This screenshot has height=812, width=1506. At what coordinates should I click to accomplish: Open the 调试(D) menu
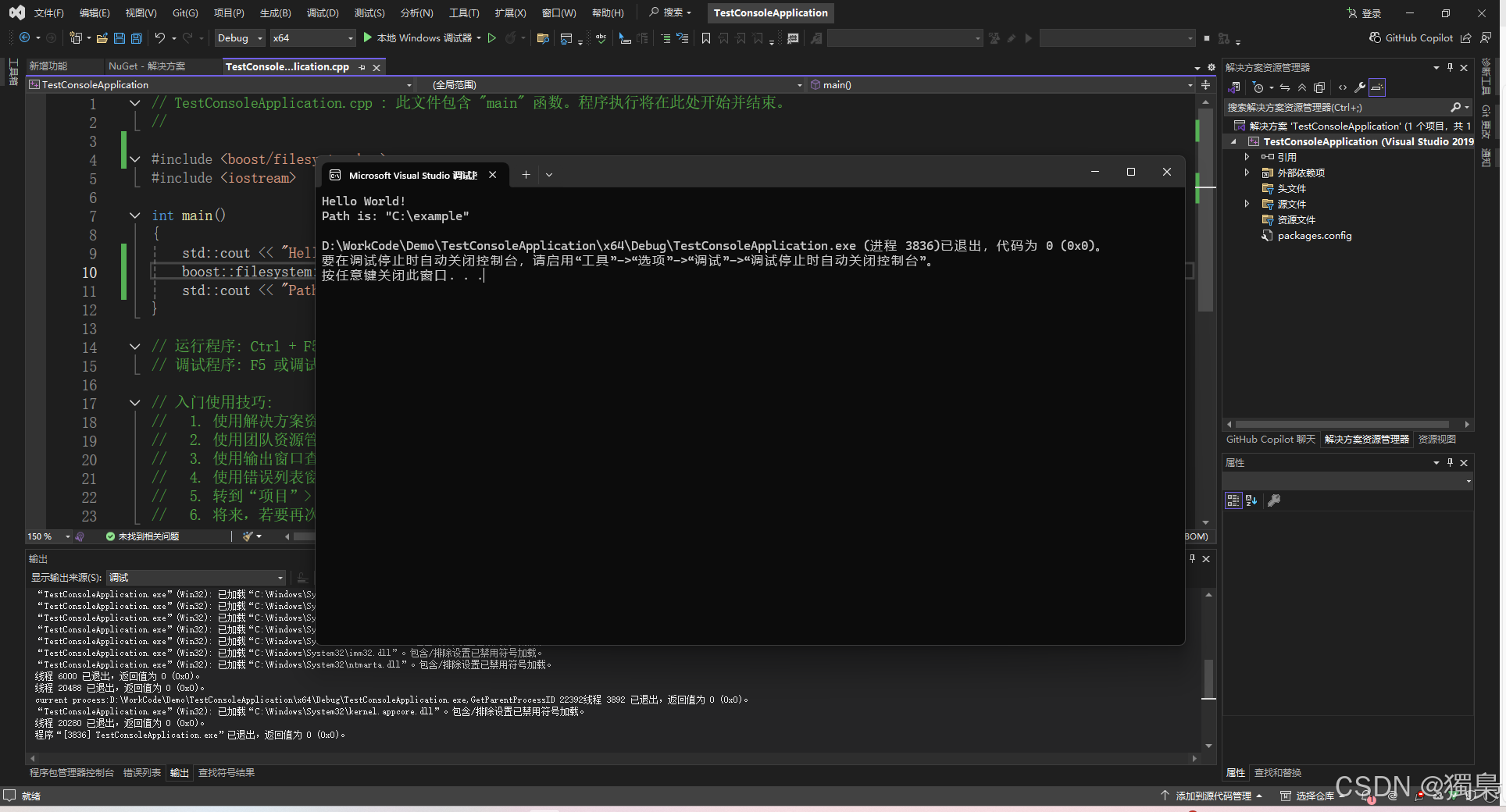(x=323, y=12)
